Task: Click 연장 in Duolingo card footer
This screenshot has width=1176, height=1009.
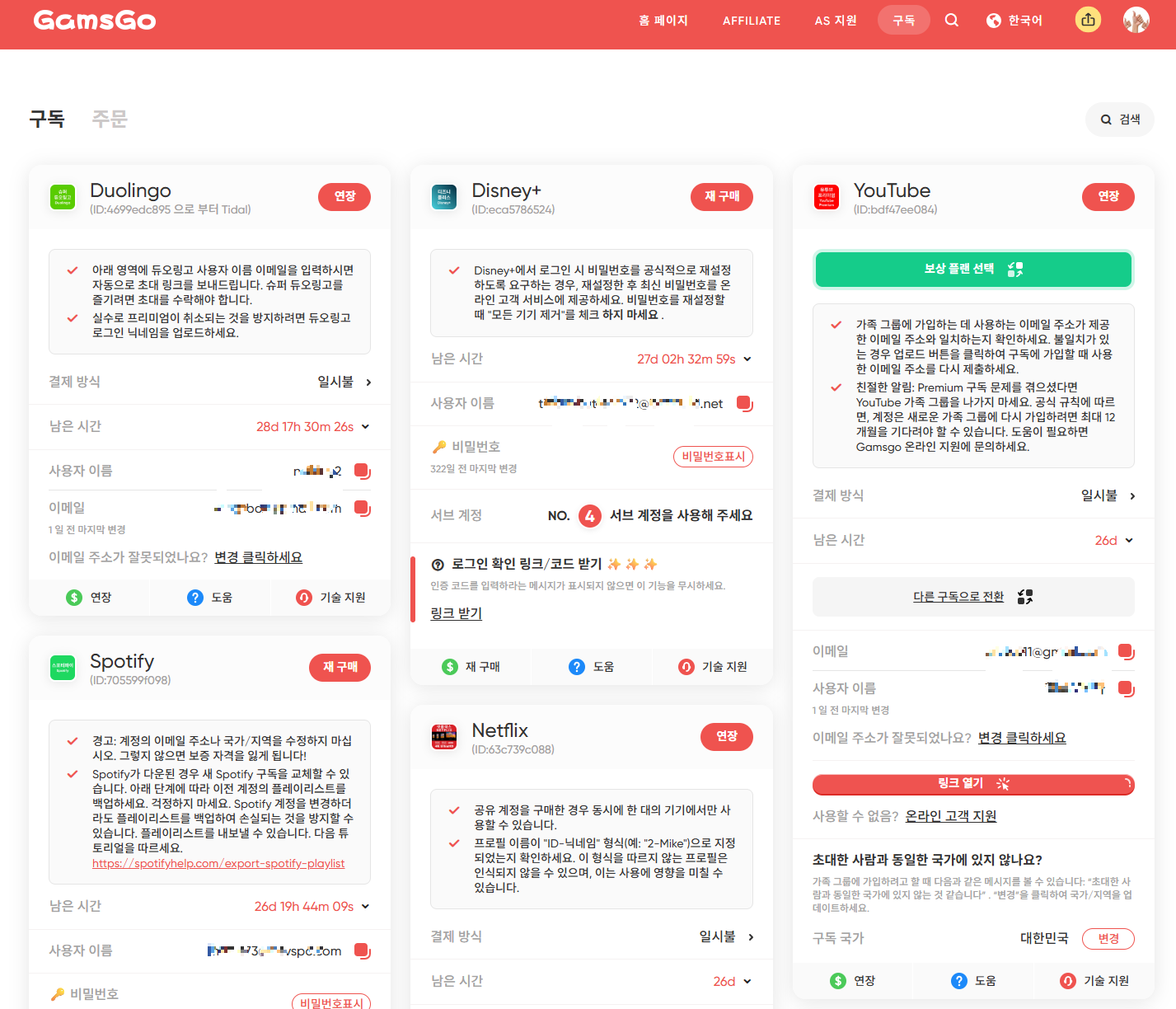Action: [x=89, y=598]
